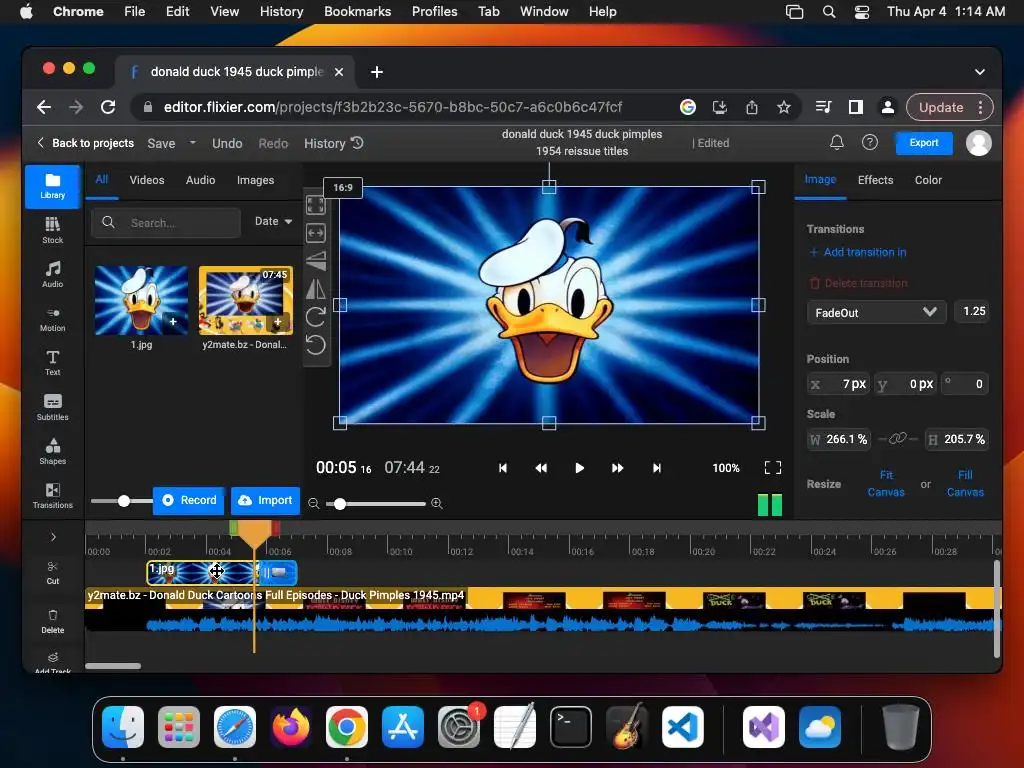Open the Motion panel
Image resolution: width=1024 pixels, height=768 pixels.
pyautogui.click(x=52, y=319)
